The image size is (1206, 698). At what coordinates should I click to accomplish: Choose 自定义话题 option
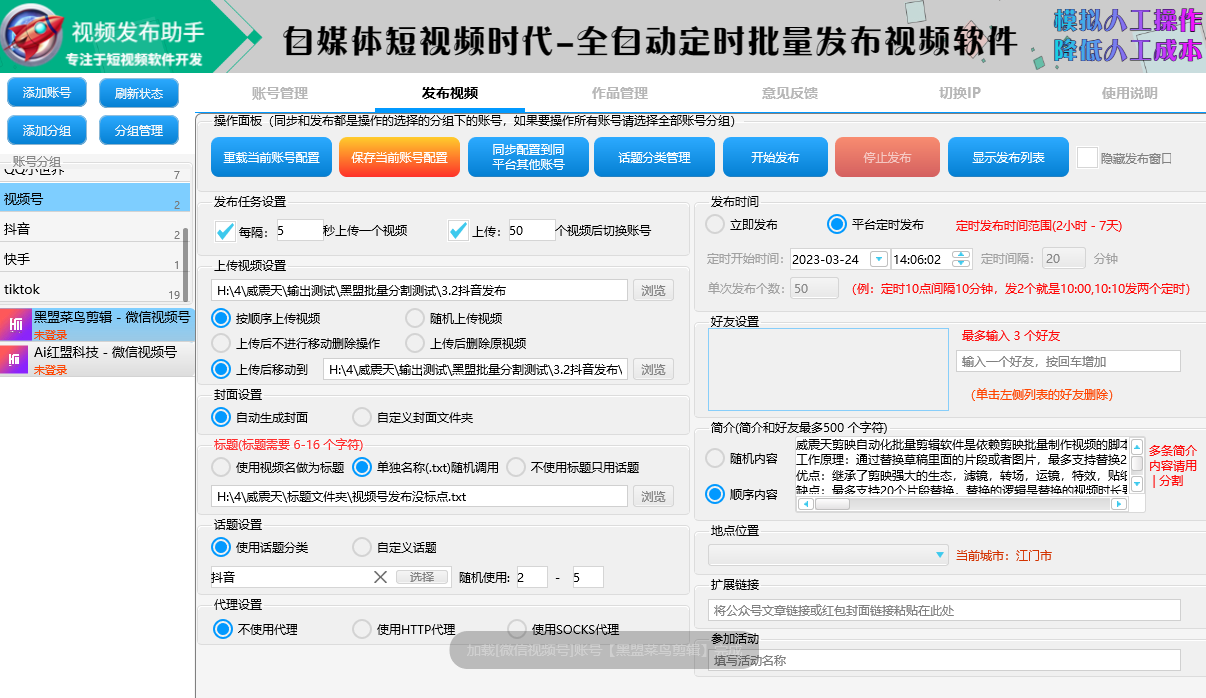362,547
